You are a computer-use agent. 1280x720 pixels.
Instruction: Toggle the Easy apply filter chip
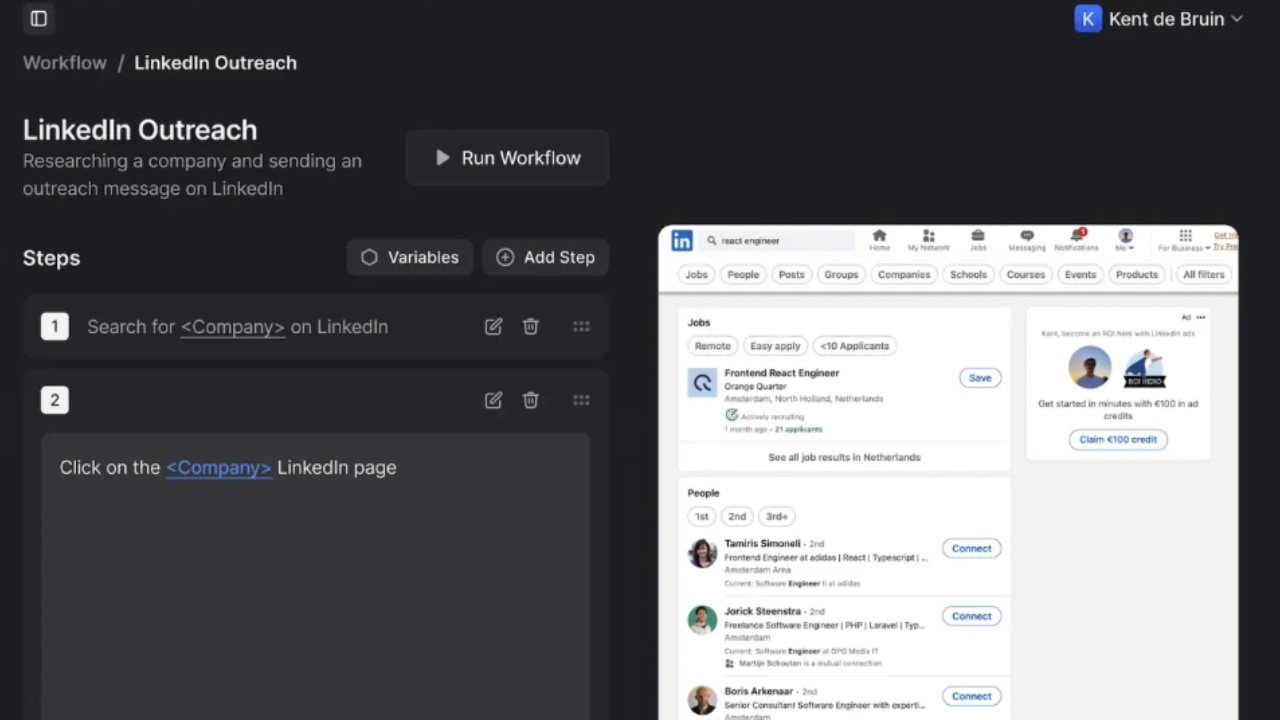click(775, 346)
